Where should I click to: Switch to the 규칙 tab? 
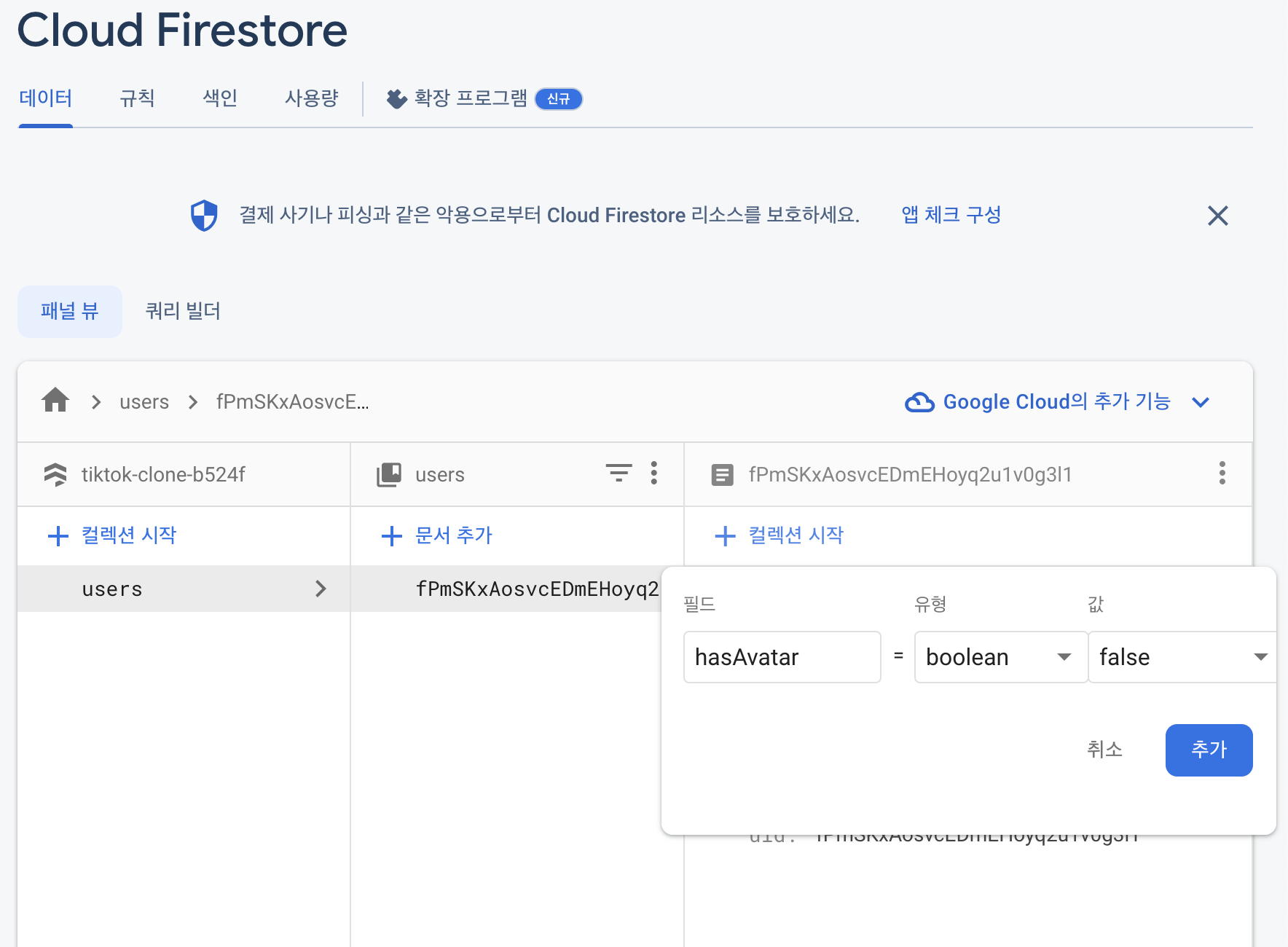point(137,98)
